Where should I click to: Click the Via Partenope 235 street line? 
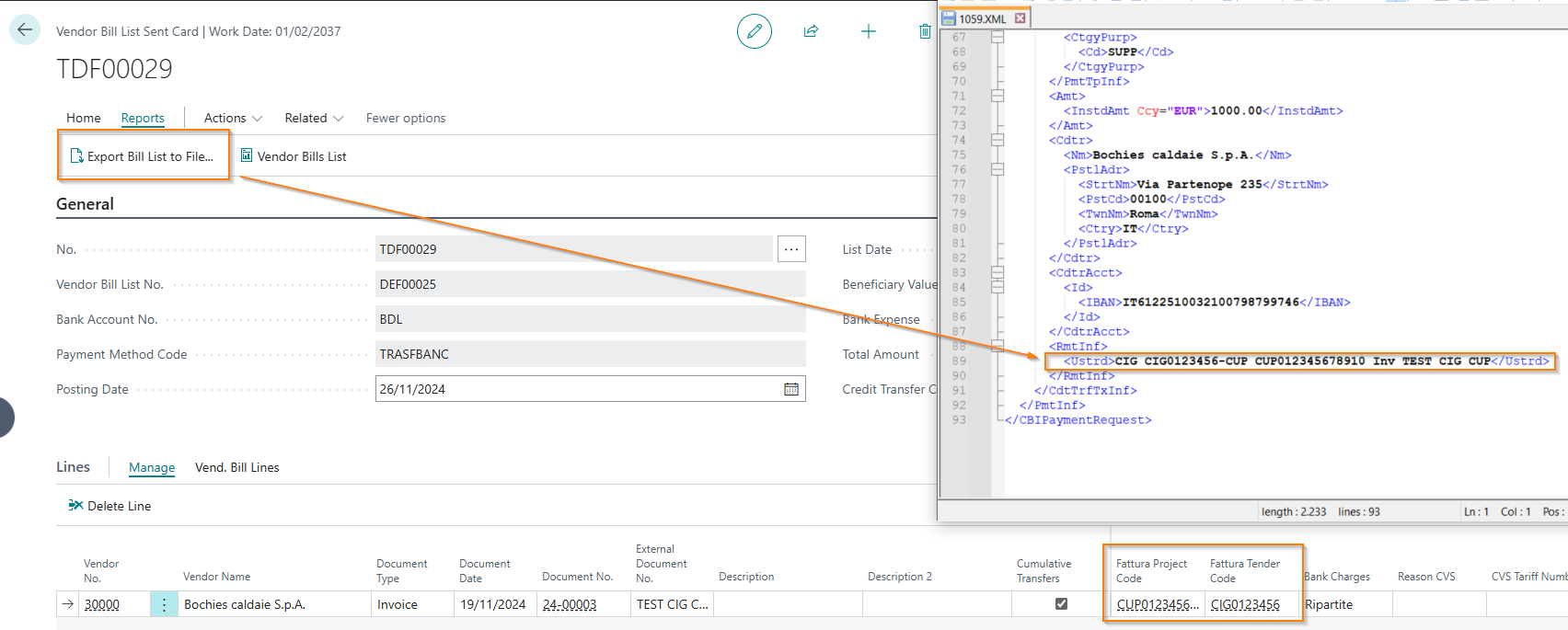(1203, 185)
